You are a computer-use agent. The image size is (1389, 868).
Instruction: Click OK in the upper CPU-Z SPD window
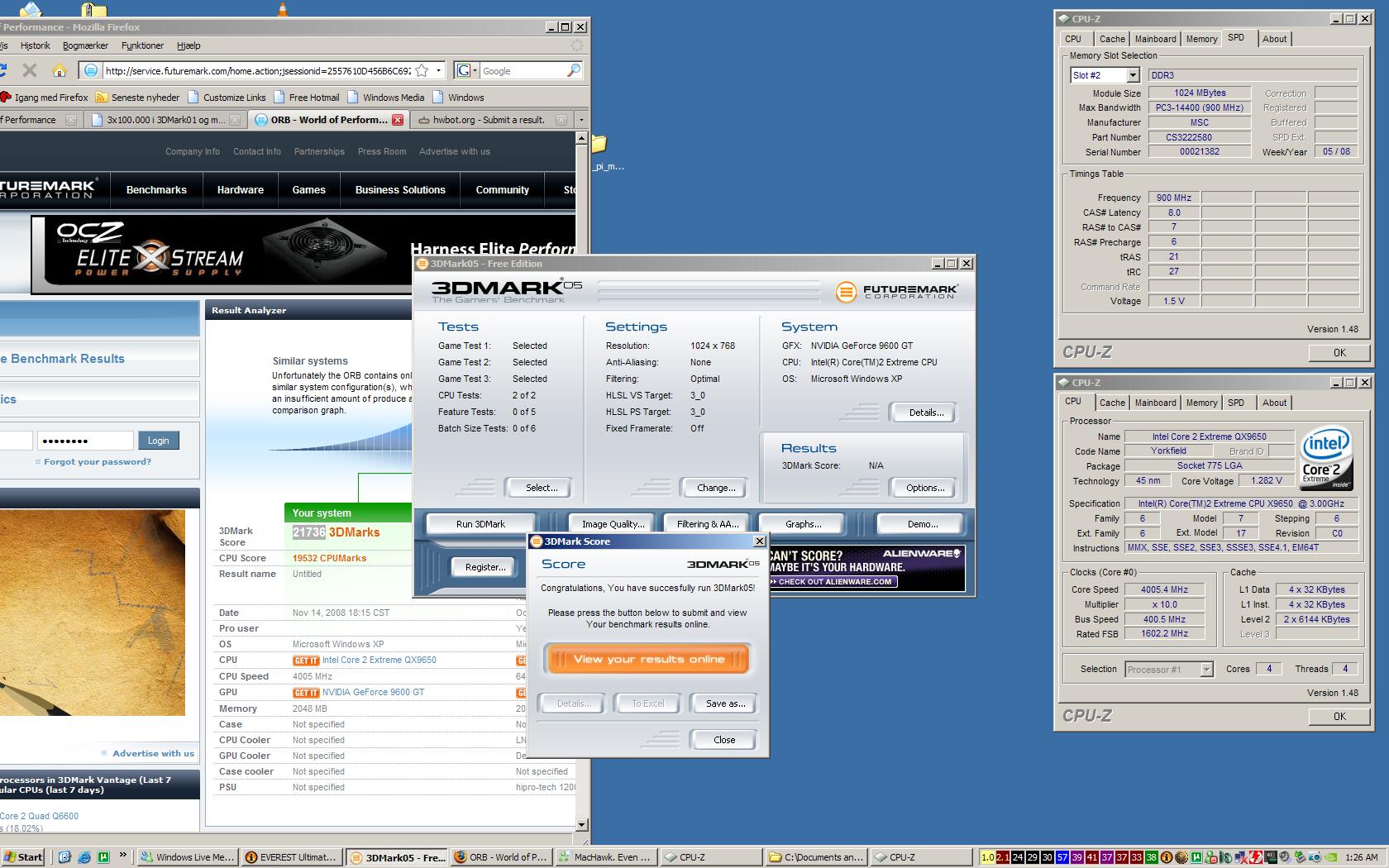coord(1339,352)
